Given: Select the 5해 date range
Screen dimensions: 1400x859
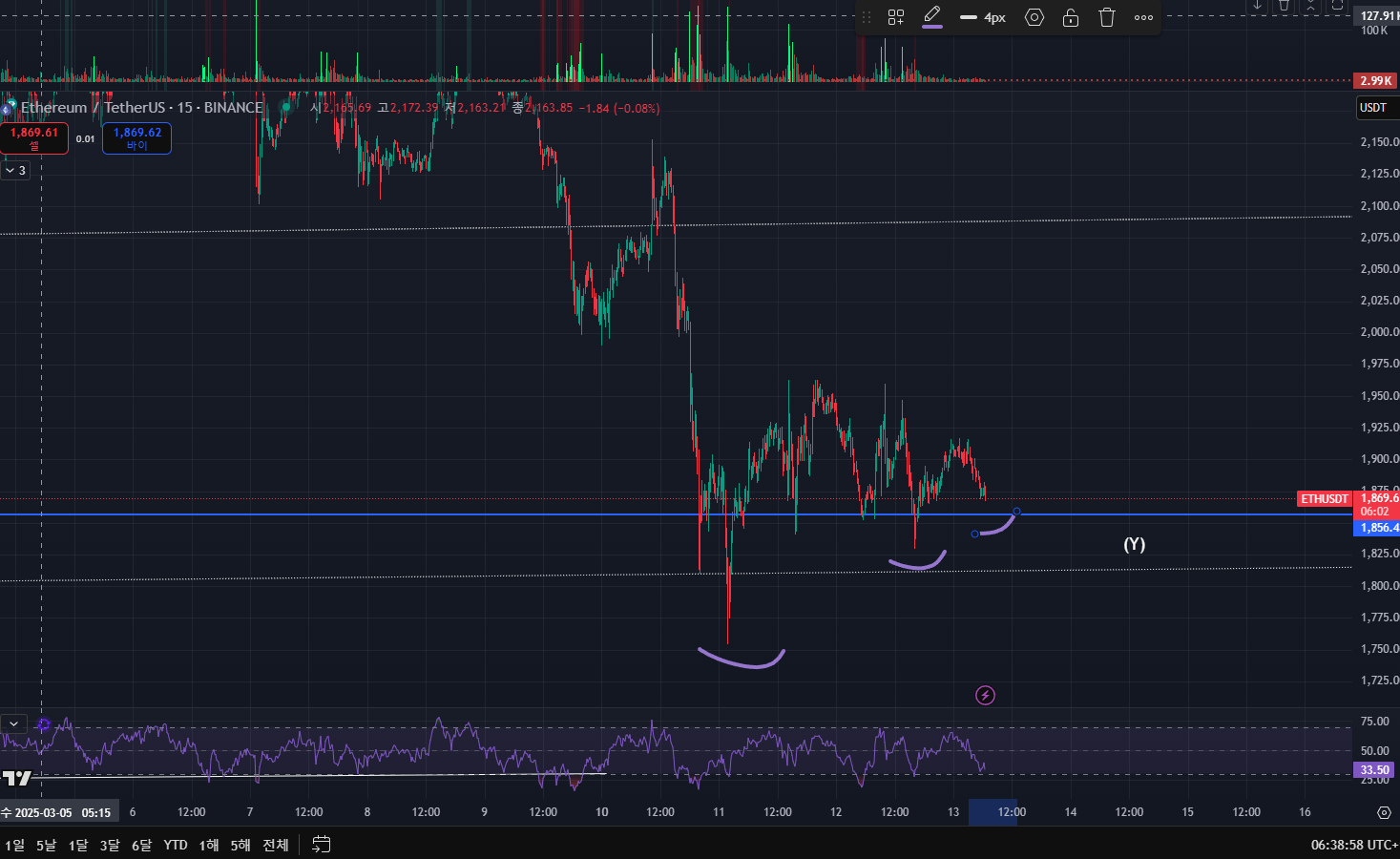Looking at the screenshot, I should [x=240, y=845].
